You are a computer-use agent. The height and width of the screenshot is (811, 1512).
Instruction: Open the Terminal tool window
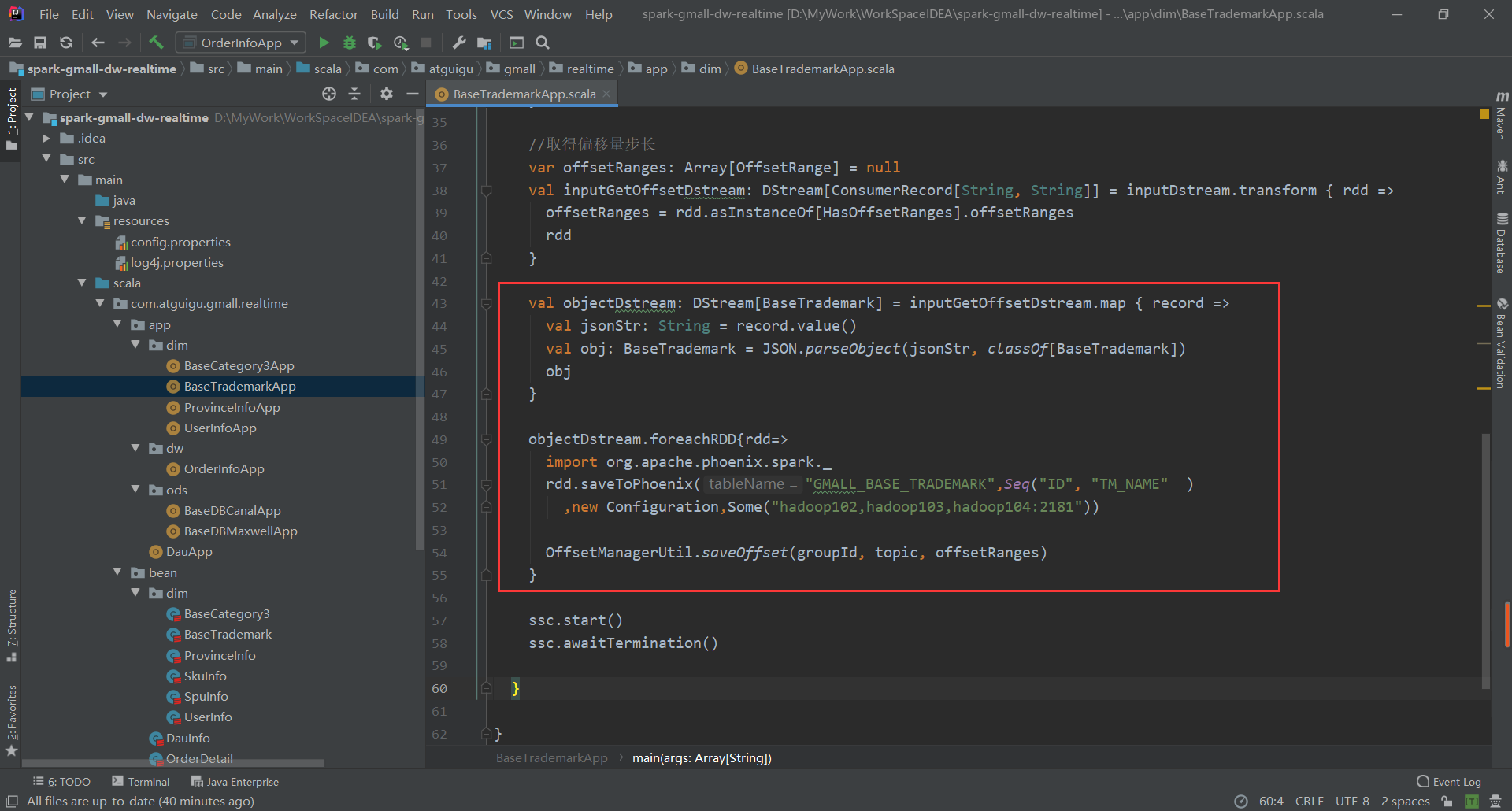click(141, 782)
